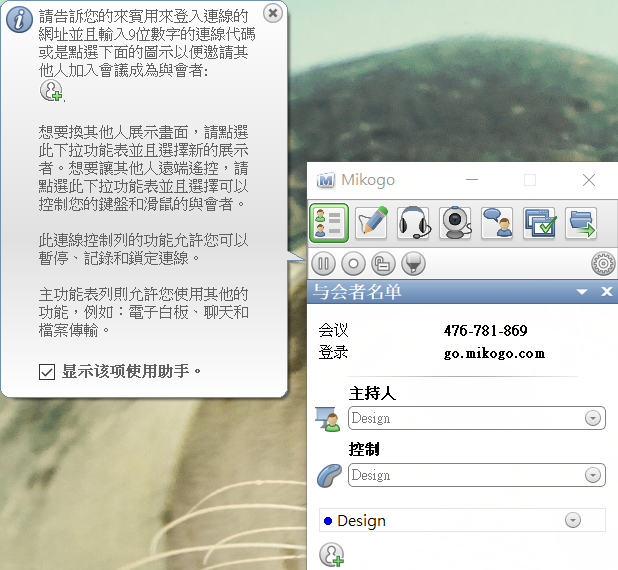Turn on the webcam icon

(455, 223)
